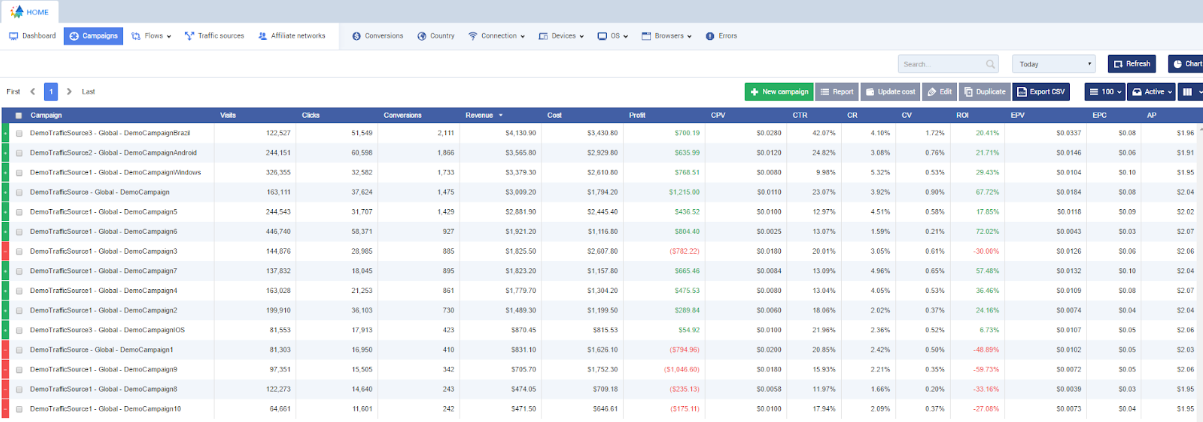Open the Errors report

pyautogui.click(x=721, y=36)
